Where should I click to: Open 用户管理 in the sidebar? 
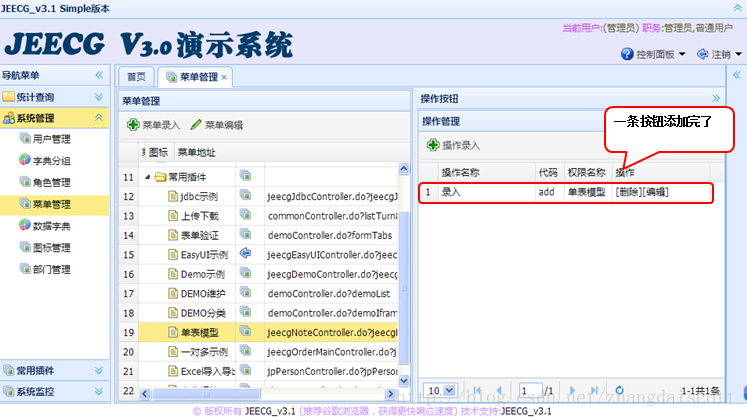[51, 139]
